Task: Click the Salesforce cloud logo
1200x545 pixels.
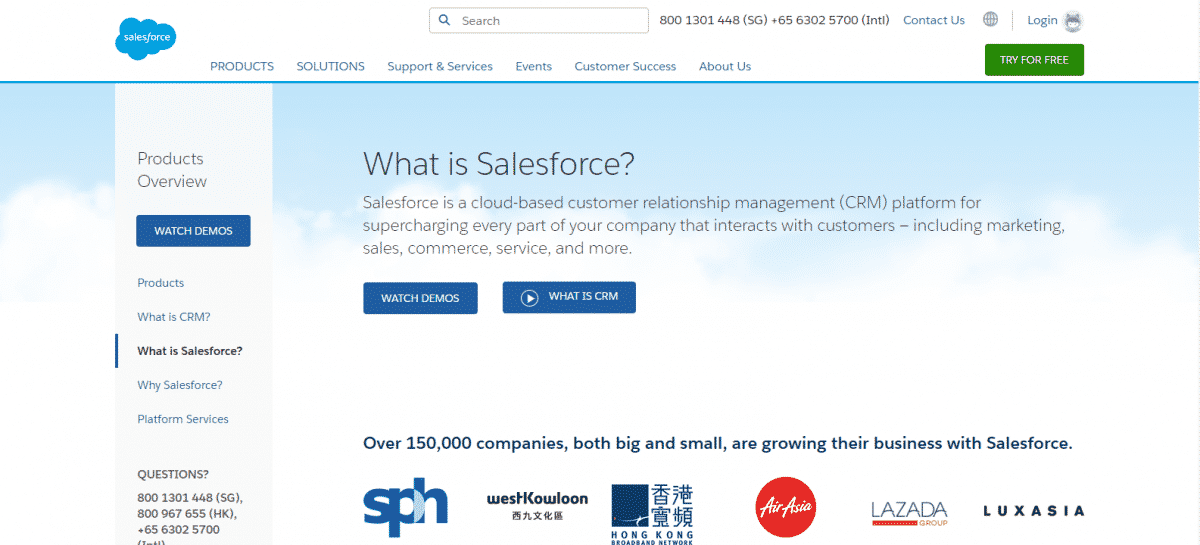Action: tap(146, 39)
